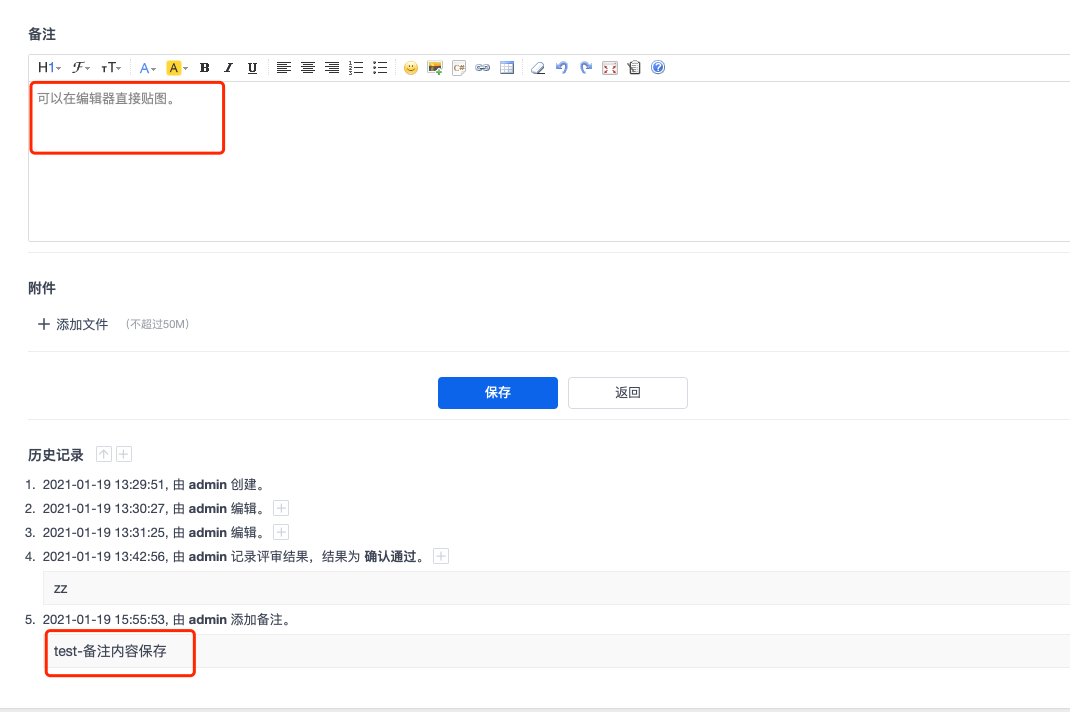1070x712 pixels.
Task: Insert a hyperlink
Action: tap(482, 68)
